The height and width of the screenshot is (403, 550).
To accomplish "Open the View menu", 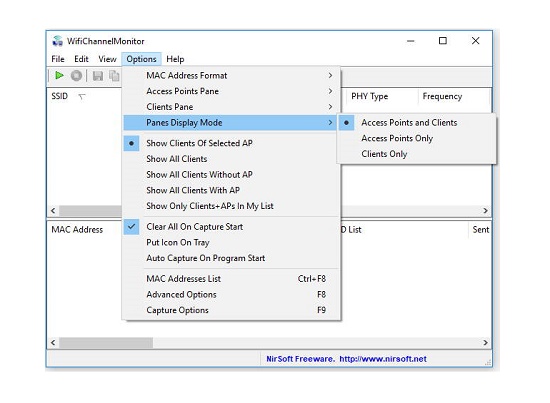I will (x=107, y=59).
